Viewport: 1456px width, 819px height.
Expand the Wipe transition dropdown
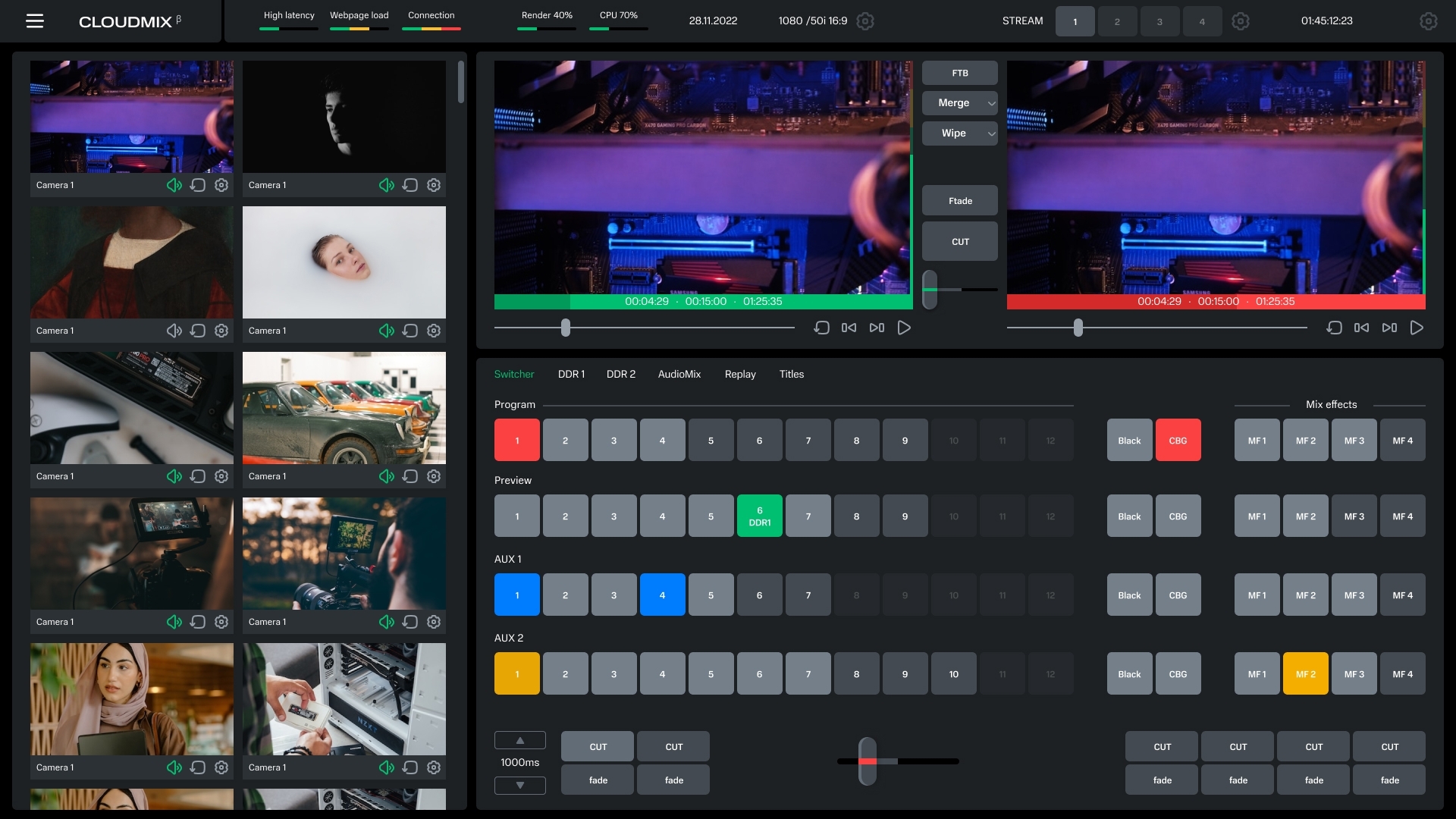click(x=990, y=133)
